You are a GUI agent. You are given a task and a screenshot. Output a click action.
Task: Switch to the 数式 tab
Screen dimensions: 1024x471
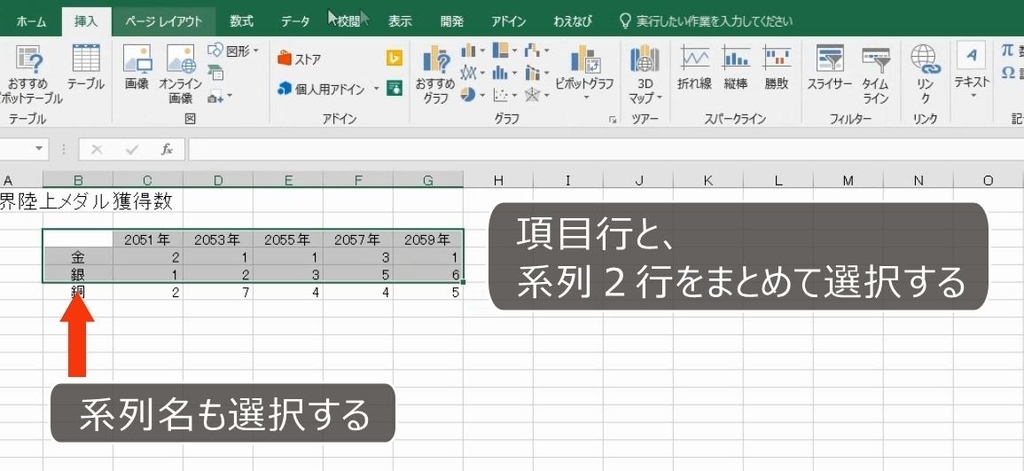click(241, 22)
